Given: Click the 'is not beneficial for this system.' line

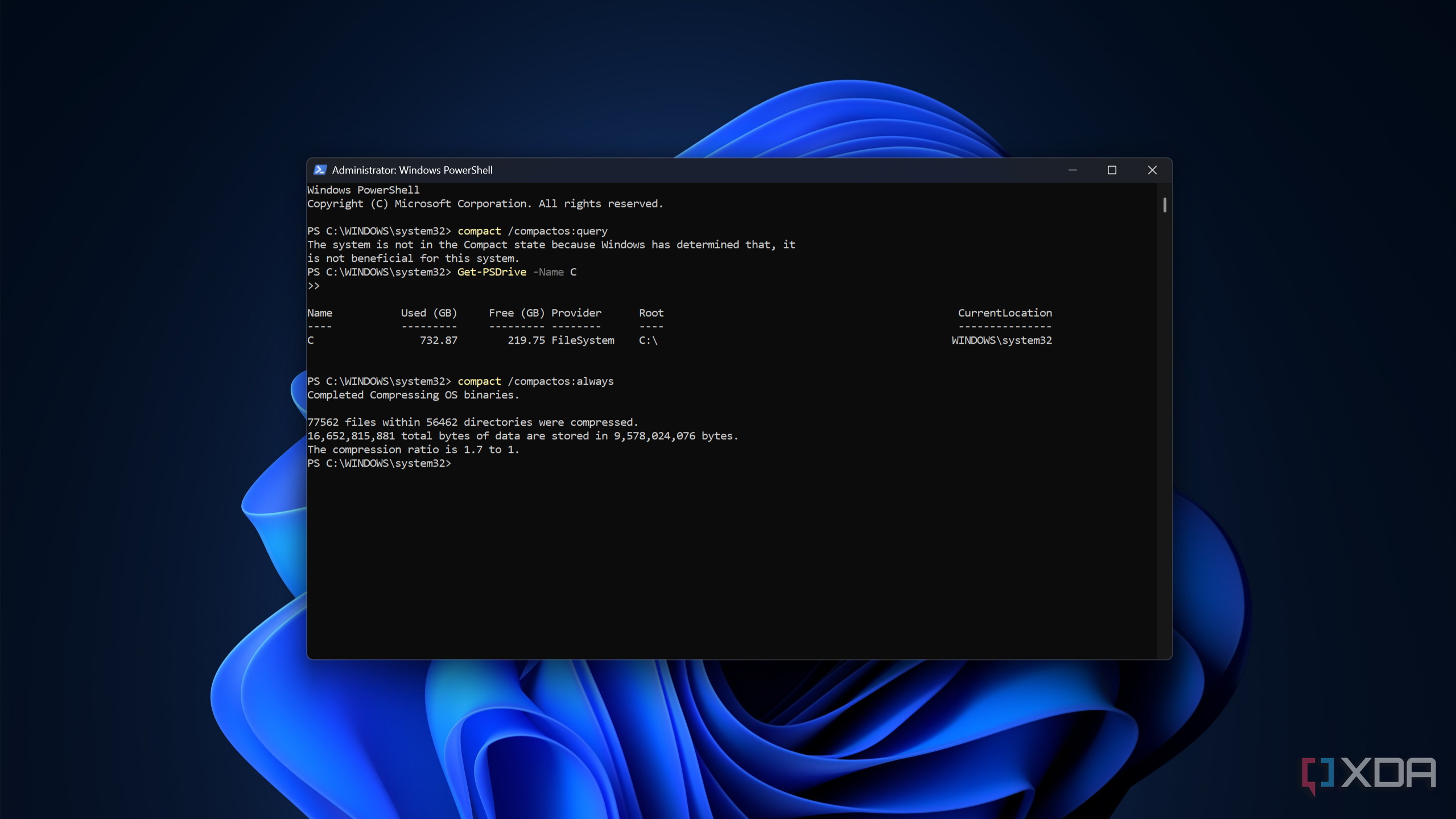Looking at the screenshot, I should pyautogui.click(x=413, y=258).
